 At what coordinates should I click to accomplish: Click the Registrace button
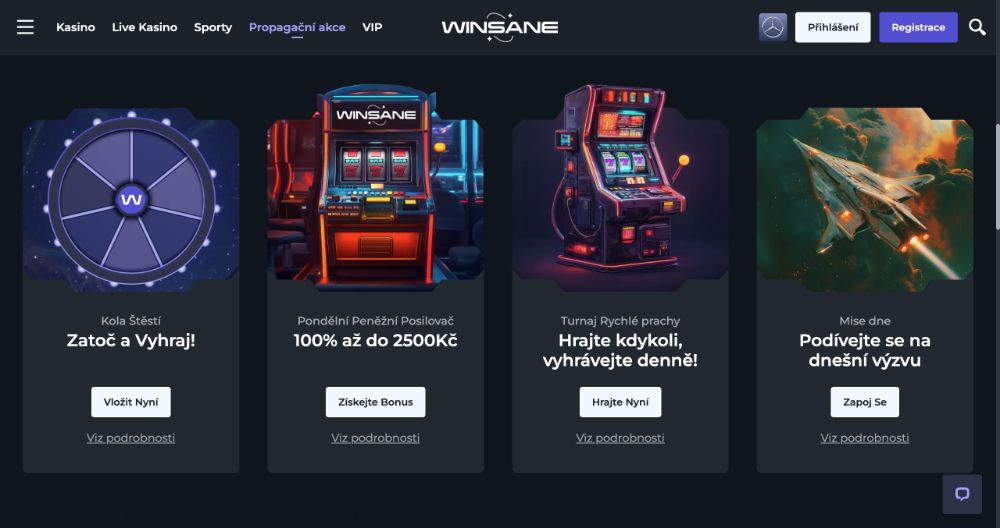918,27
